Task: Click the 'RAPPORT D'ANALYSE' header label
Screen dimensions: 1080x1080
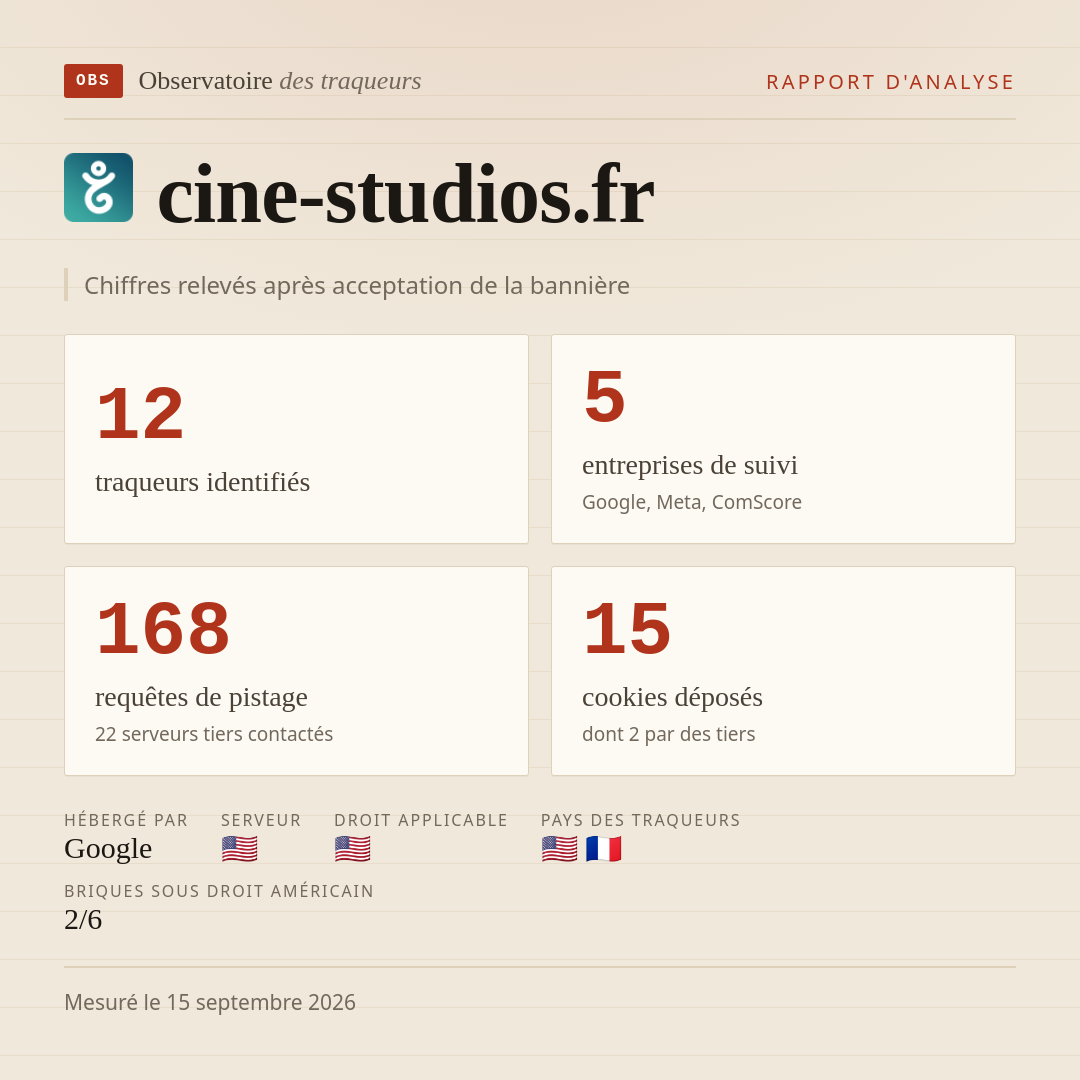Action: tap(891, 82)
